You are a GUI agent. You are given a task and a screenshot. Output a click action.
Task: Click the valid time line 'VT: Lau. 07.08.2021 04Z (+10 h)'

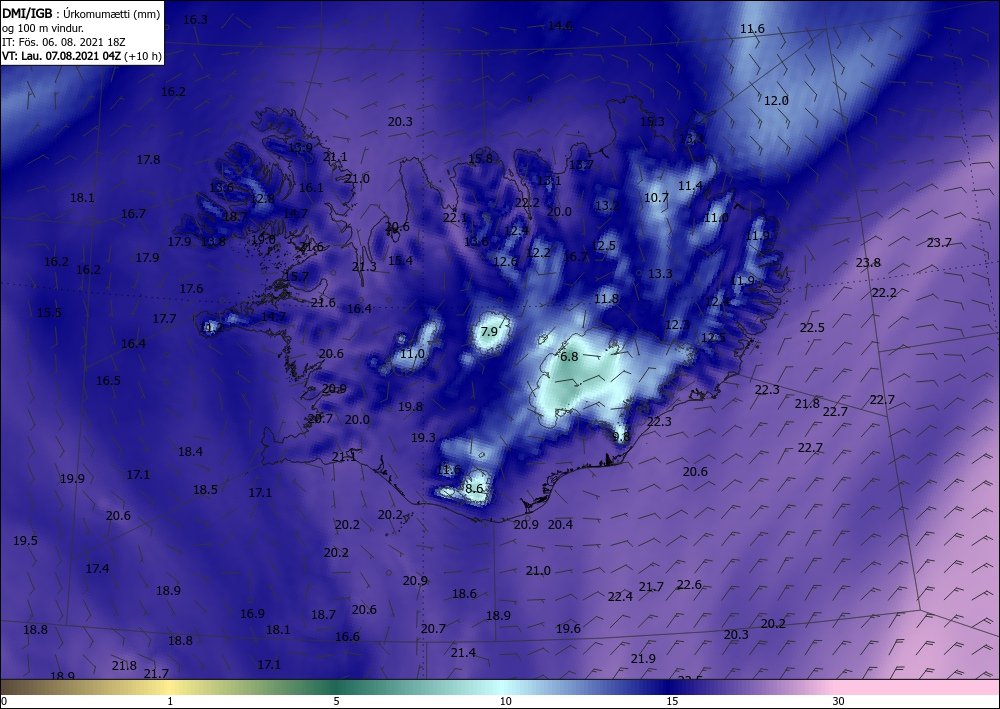(x=82, y=56)
